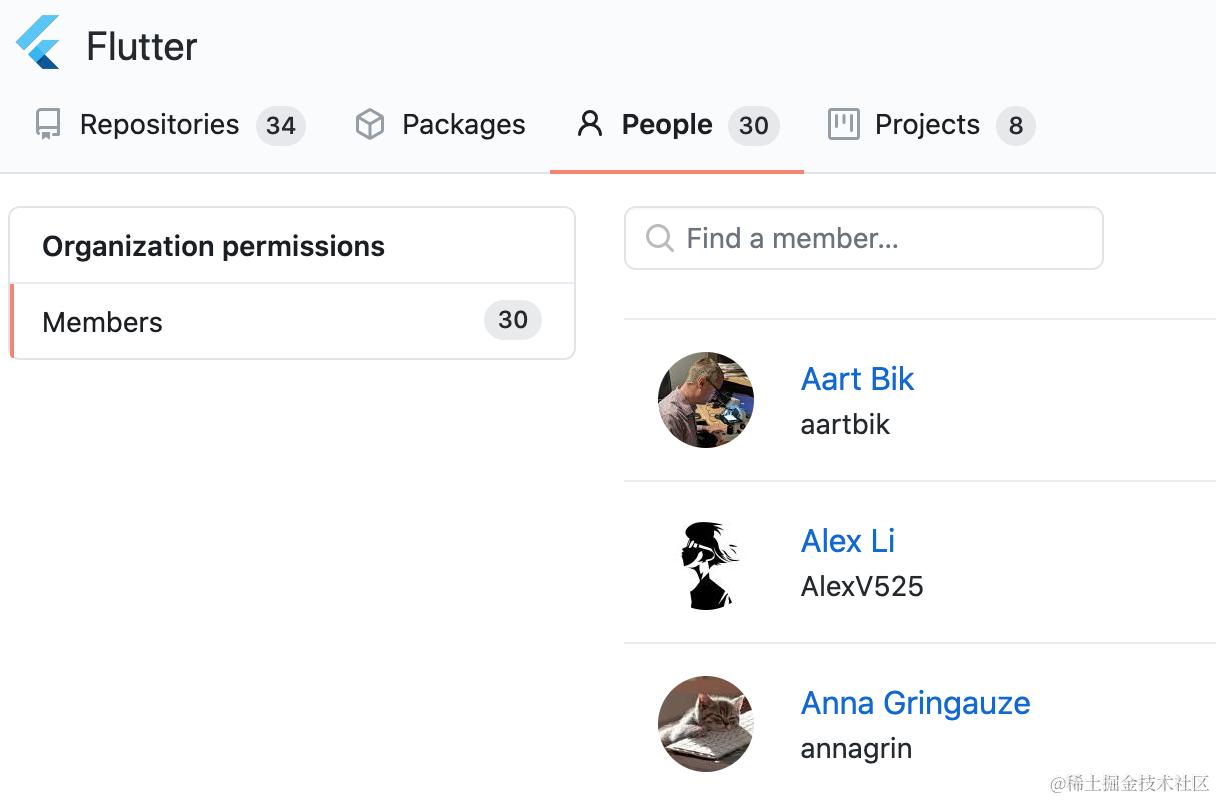Viewport: 1216px width, 800px height.
Task: Click the Projects board icon
Action: click(843, 124)
